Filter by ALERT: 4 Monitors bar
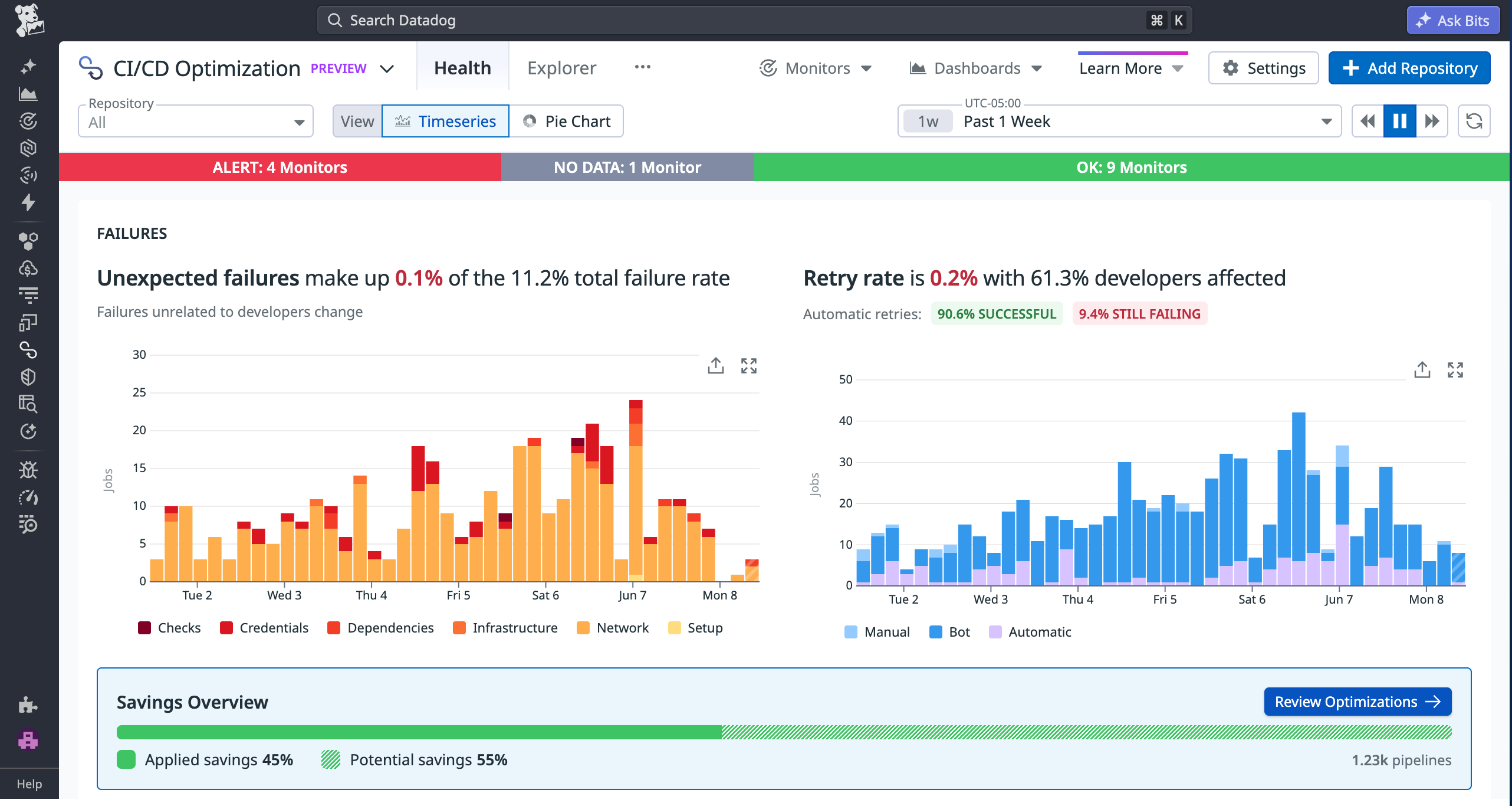1512x806 pixels. click(280, 168)
